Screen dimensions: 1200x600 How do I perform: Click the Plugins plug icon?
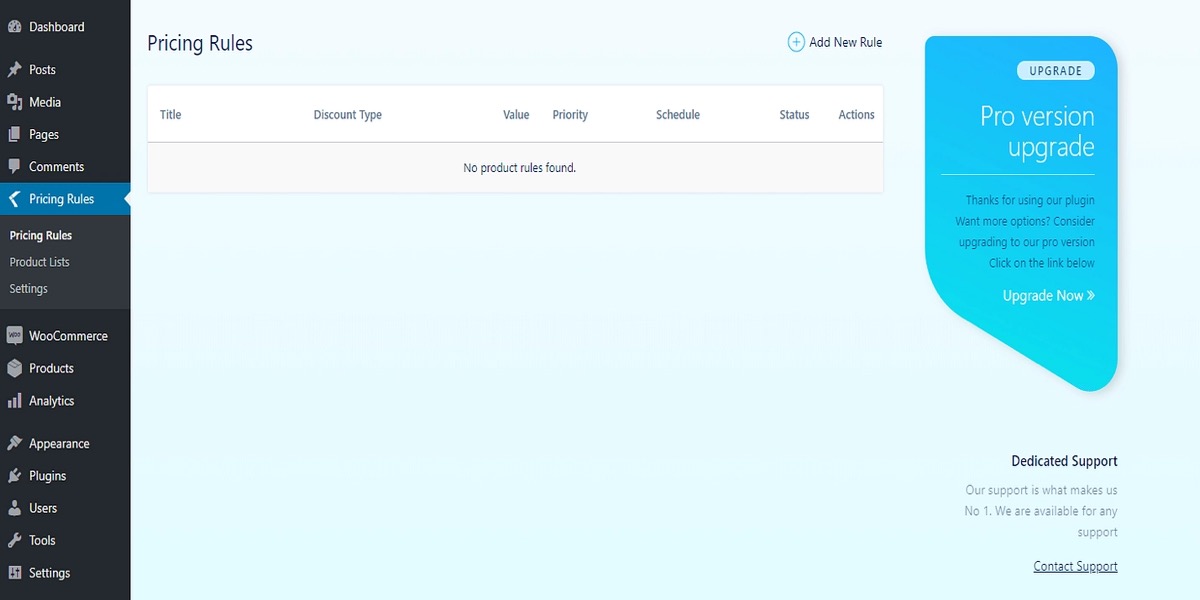click(x=14, y=476)
